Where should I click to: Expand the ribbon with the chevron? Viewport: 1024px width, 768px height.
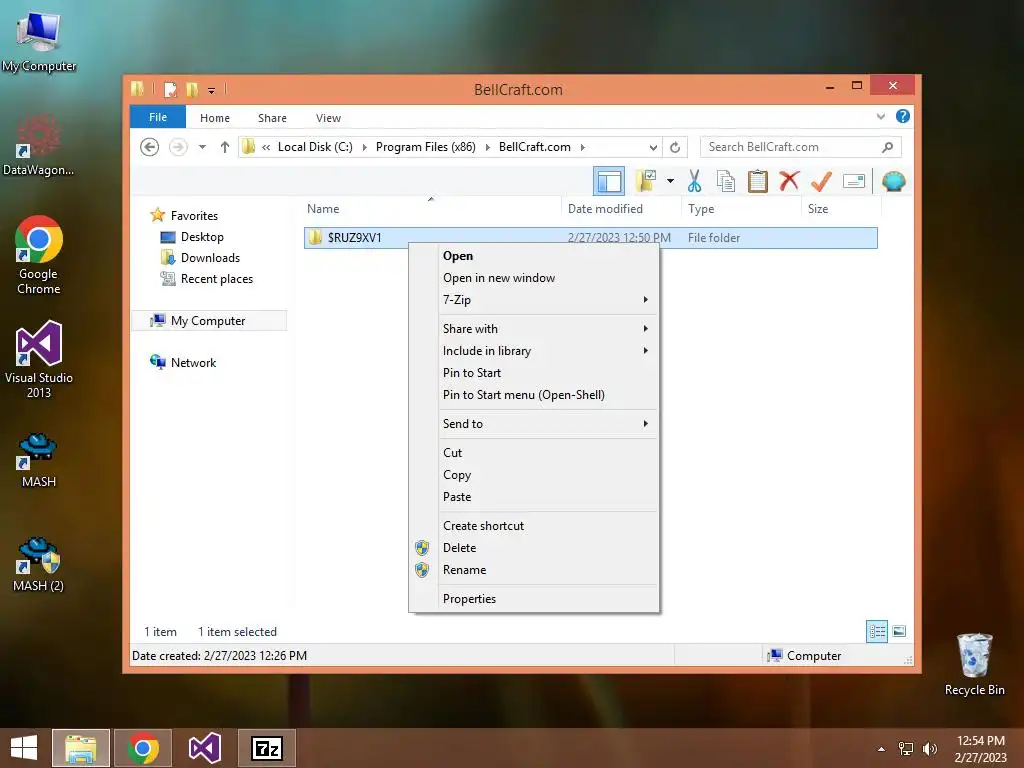[x=880, y=116]
